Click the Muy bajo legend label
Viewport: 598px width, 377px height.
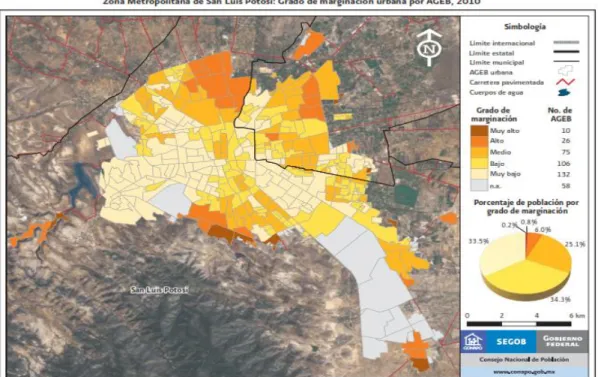pyautogui.click(x=505, y=174)
